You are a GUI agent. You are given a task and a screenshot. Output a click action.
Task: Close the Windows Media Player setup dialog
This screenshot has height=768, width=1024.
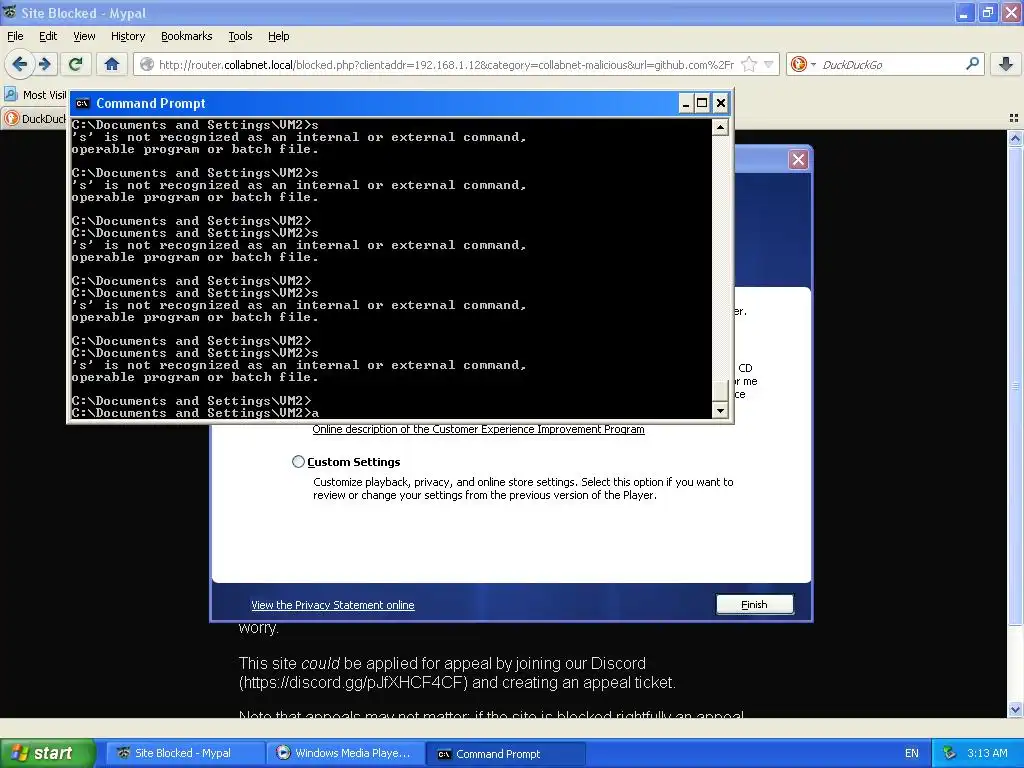pos(798,160)
